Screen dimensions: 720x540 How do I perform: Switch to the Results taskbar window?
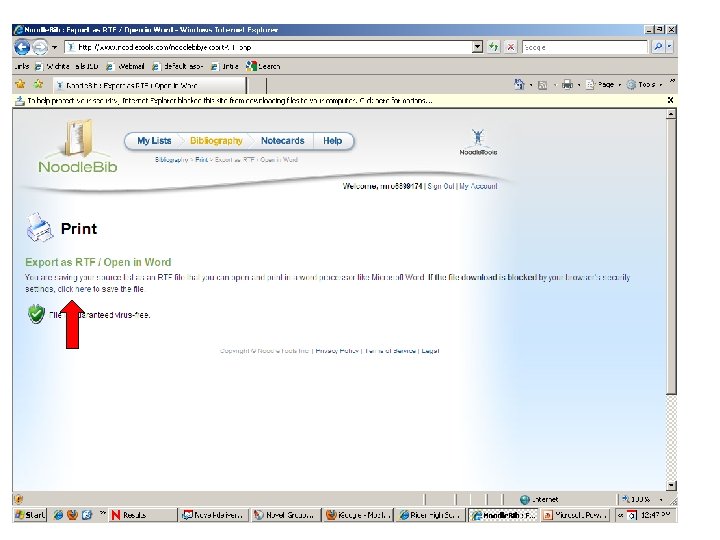tap(143, 515)
